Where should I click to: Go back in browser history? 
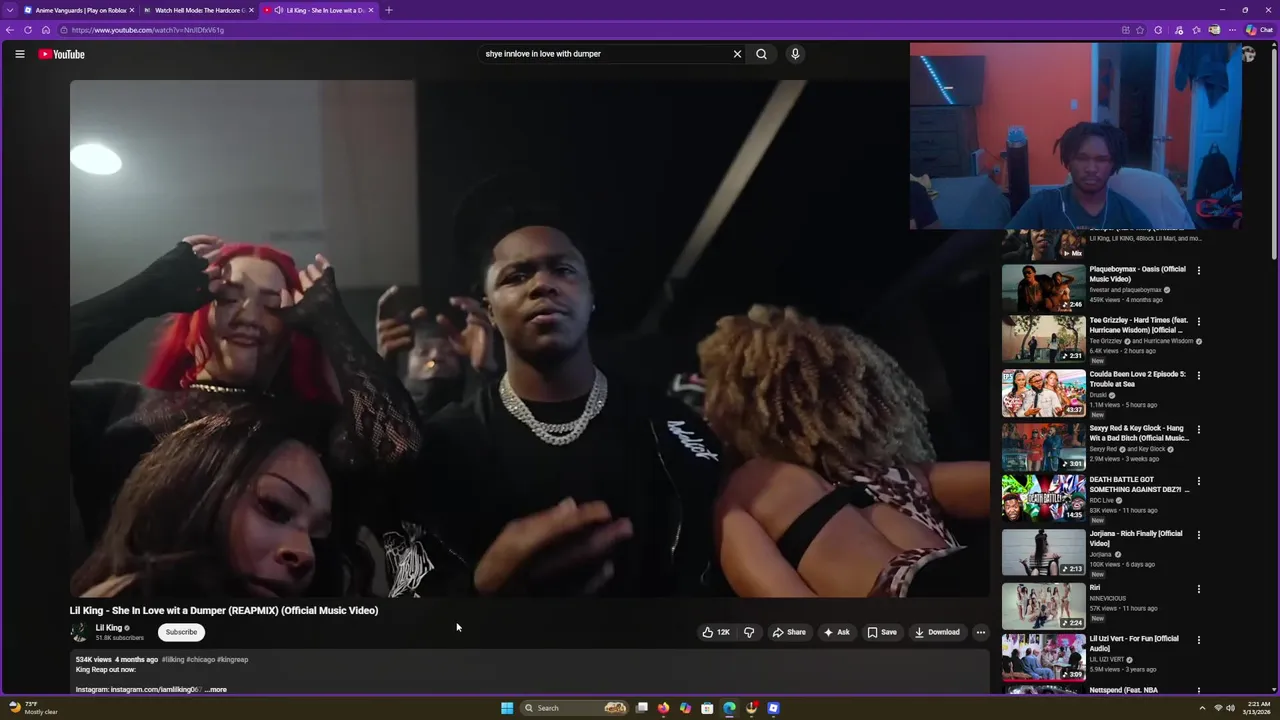point(10,30)
